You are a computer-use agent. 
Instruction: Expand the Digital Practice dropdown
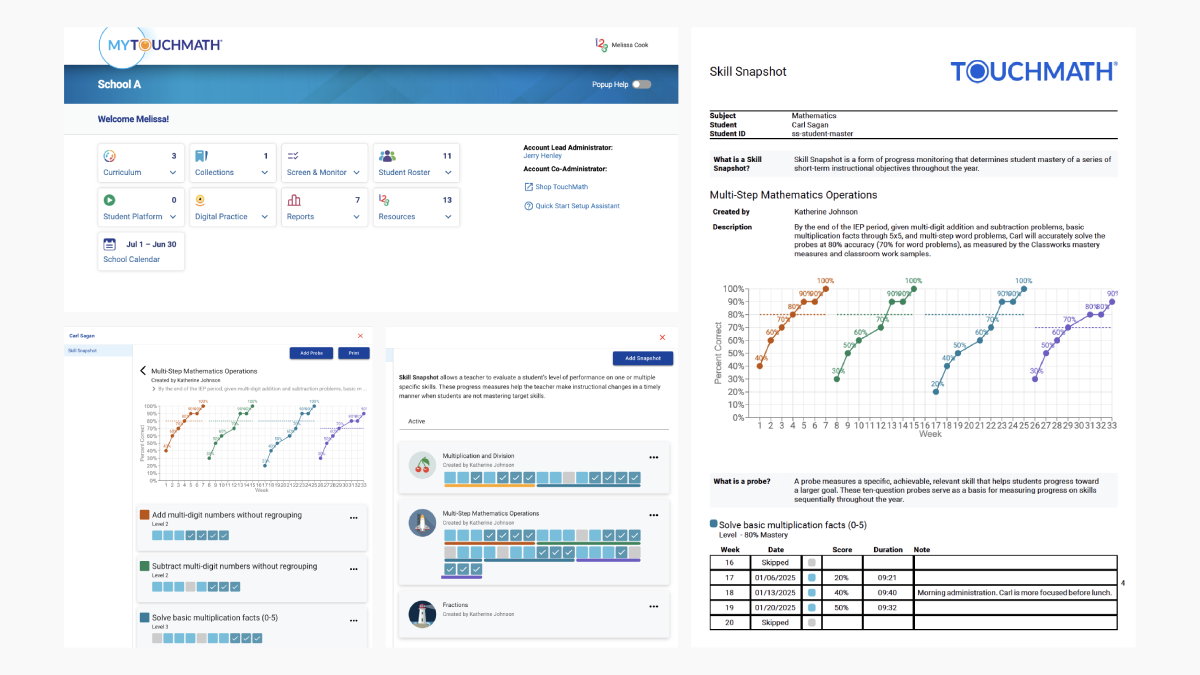264,217
